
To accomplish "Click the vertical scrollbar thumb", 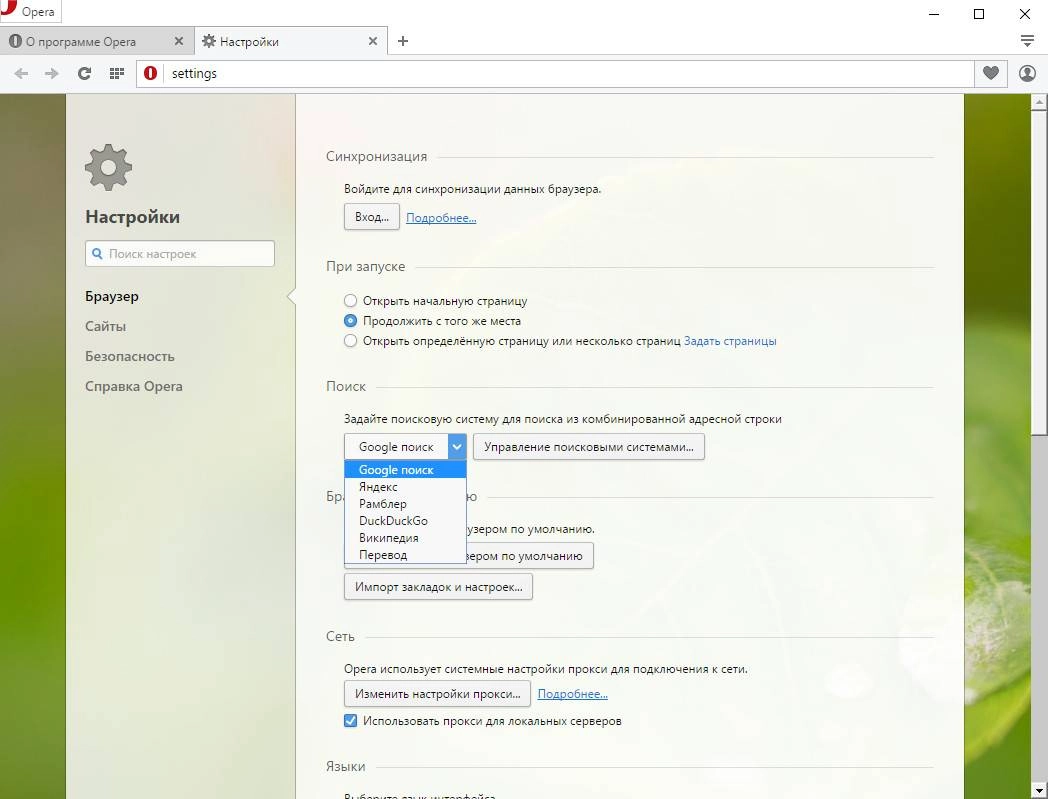I will (1039, 273).
